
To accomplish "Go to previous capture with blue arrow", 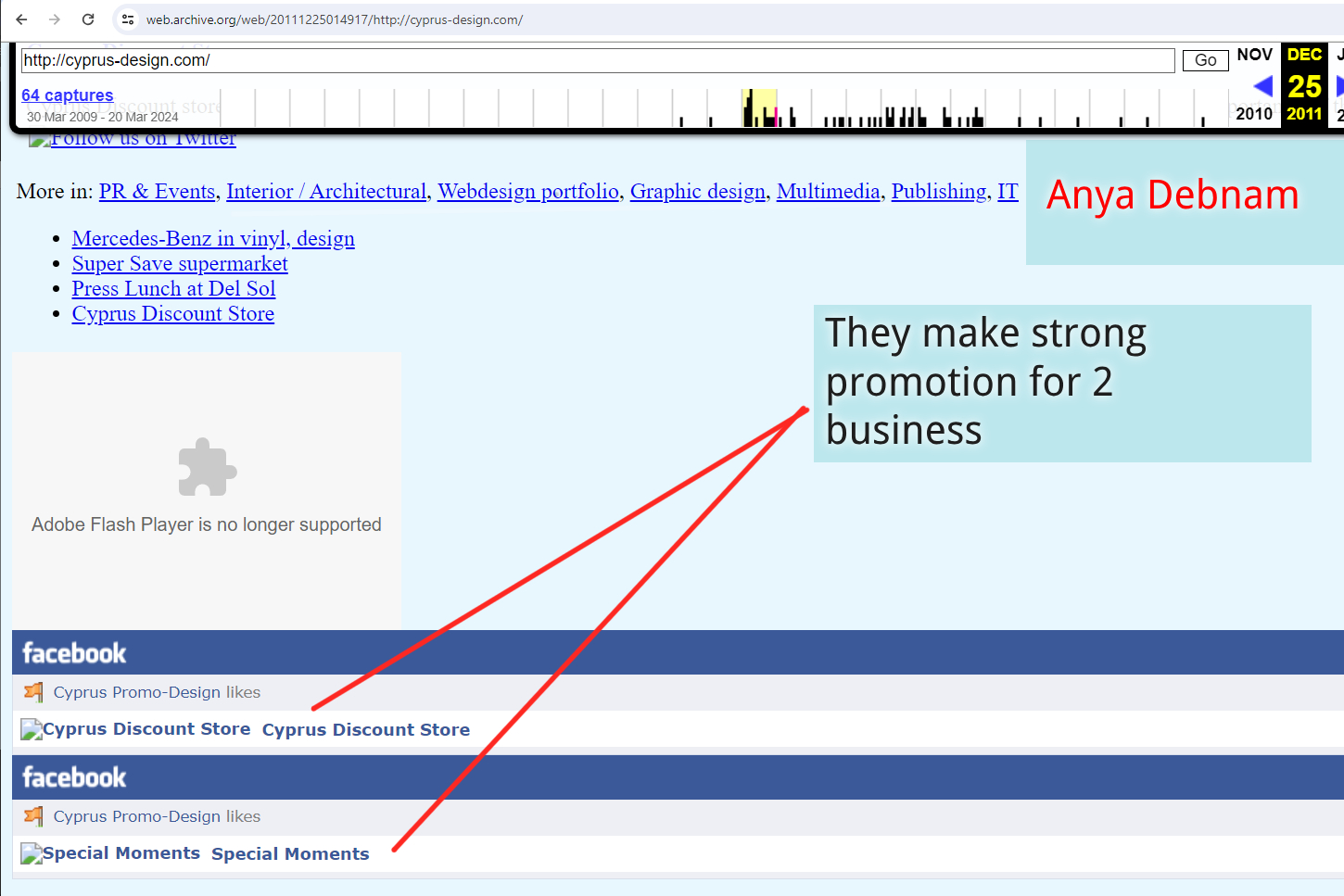I will [1262, 86].
